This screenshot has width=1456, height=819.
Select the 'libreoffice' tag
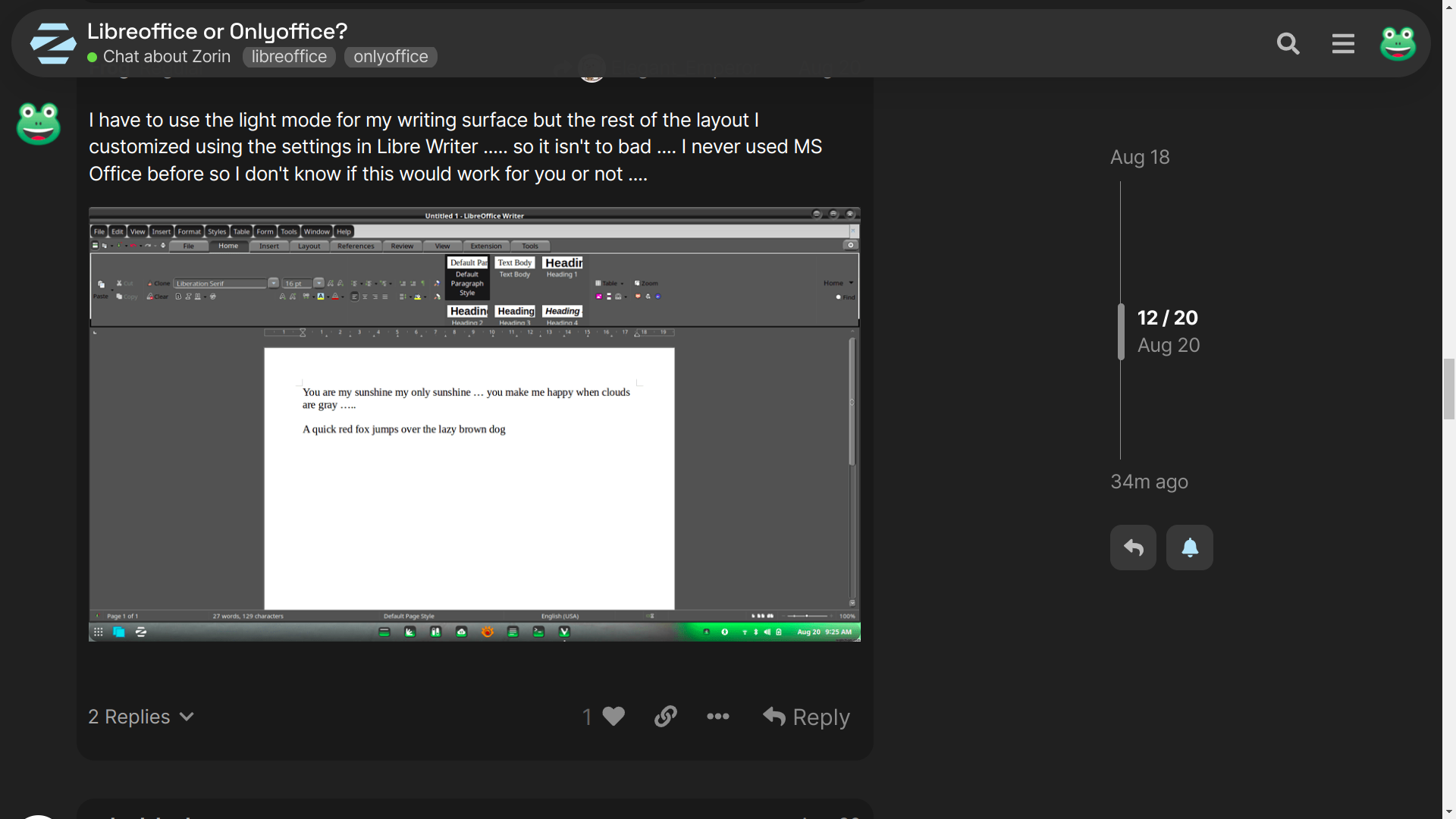(x=289, y=57)
